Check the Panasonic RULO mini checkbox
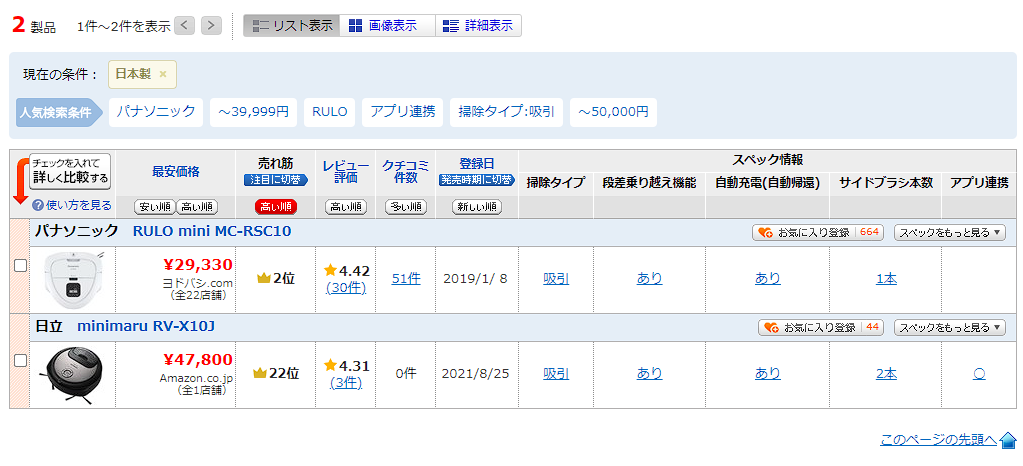The height and width of the screenshot is (466, 1023). click(20, 265)
